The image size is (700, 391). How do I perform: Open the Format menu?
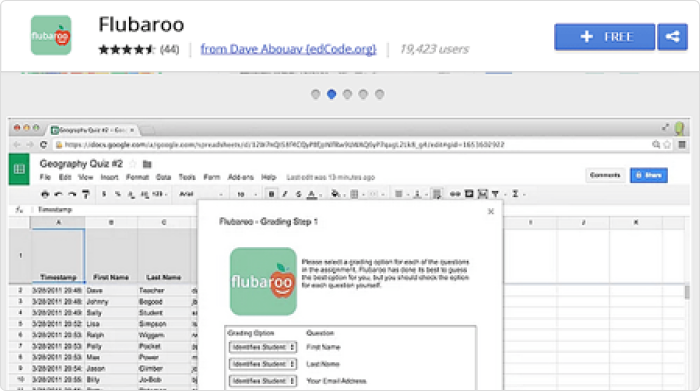pos(137,177)
